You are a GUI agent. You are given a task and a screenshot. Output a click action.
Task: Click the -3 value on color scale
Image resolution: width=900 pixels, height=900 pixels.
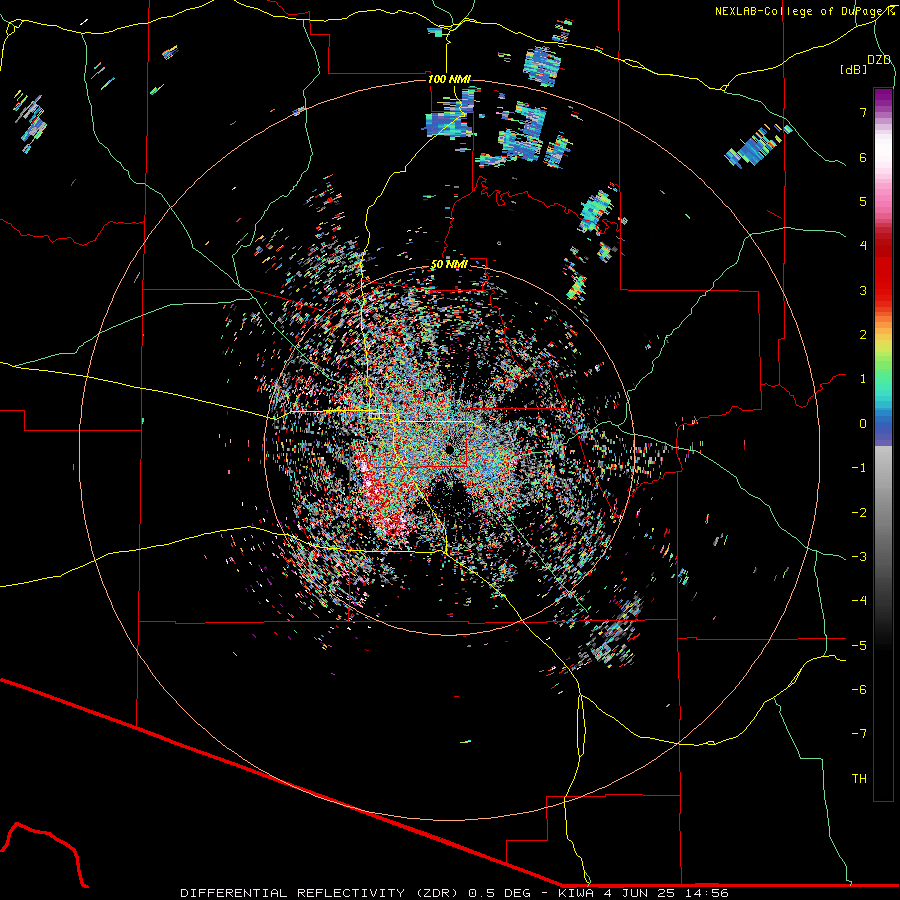859,557
